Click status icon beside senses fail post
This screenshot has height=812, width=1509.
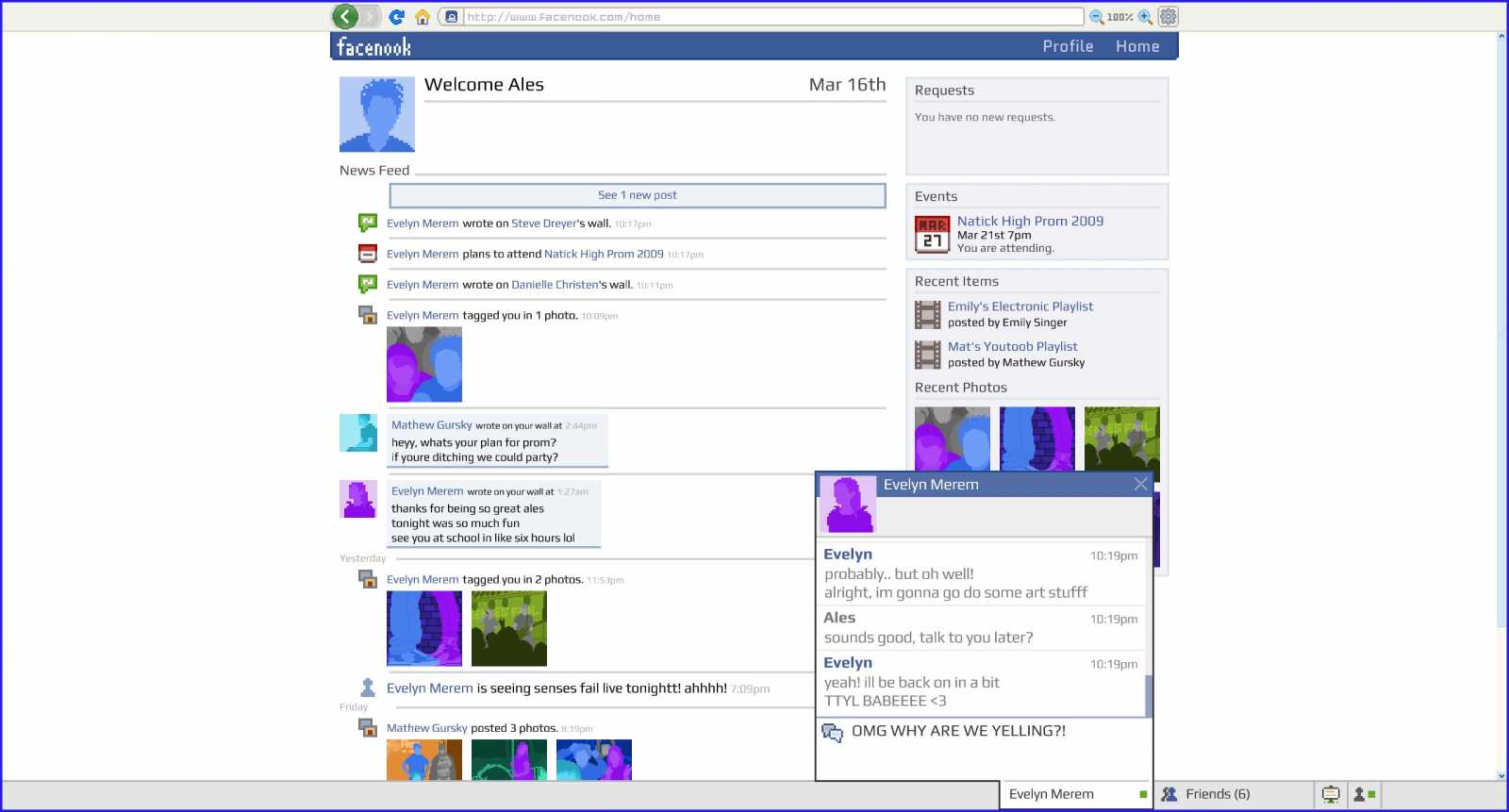point(368,688)
